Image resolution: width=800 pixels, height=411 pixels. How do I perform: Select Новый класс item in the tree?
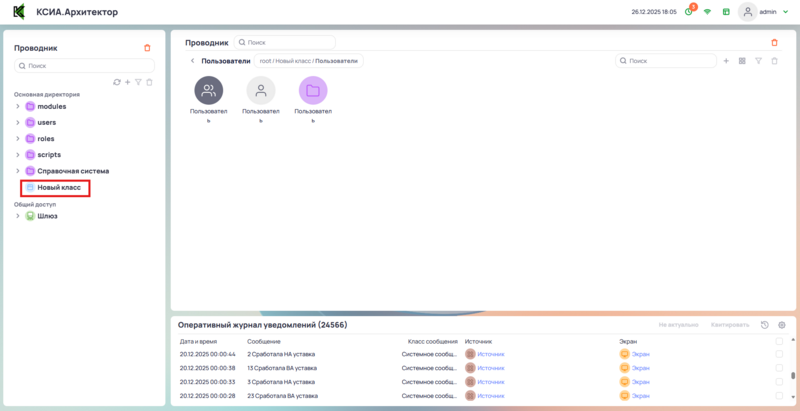(59, 188)
